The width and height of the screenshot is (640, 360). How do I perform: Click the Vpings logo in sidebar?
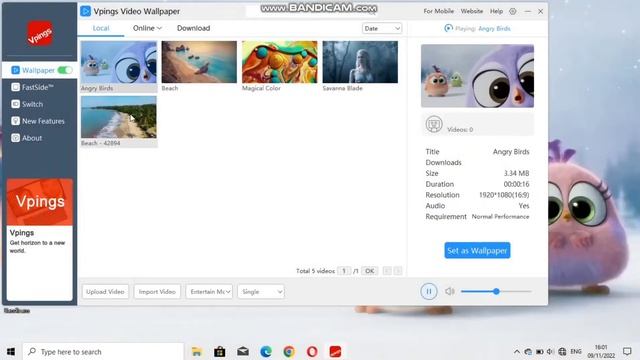click(x=40, y=33)
